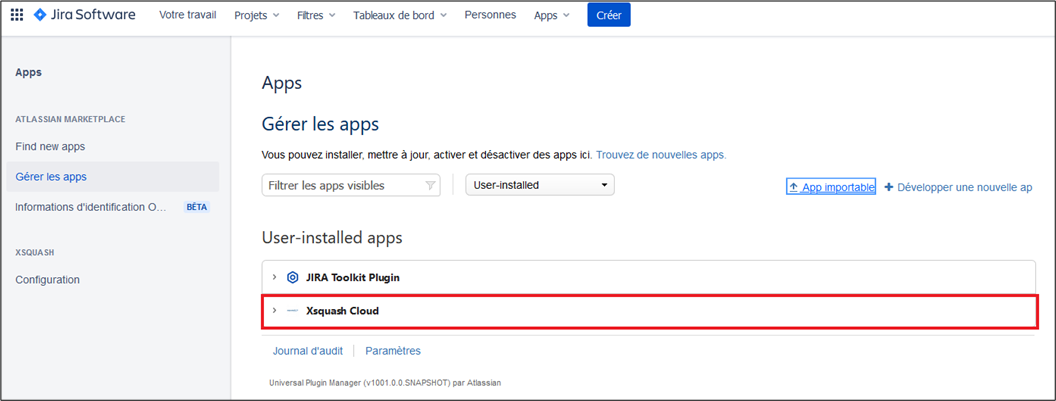Open Find new apps in sidebar
Image resolution: width=1056 pixels, height=401 pixels.
pyautogui.click(x=51, y=146)
